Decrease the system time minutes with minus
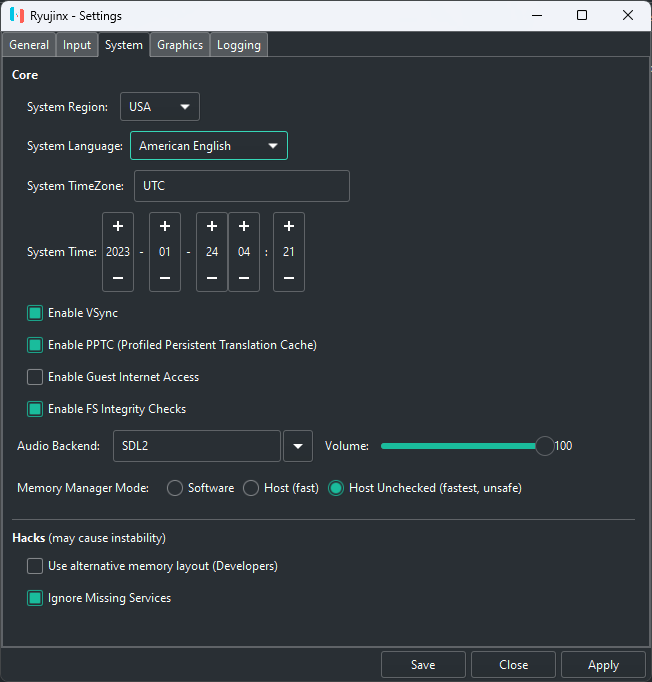Image resolution: width=652 pixels, height=682 pixels. pos(289,278)
